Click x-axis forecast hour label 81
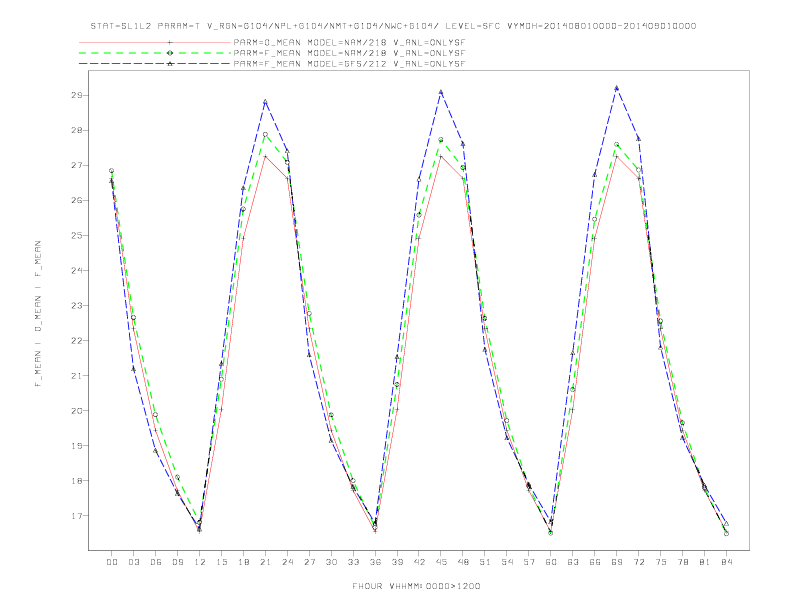 [705, 562]
